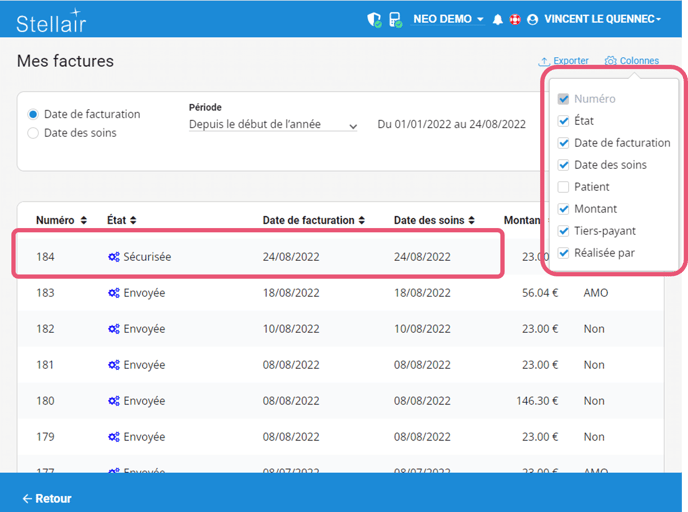This screenshot has width=688, height=512.
Task: Click the card reader status icon
Action: [x=395, y=19]
